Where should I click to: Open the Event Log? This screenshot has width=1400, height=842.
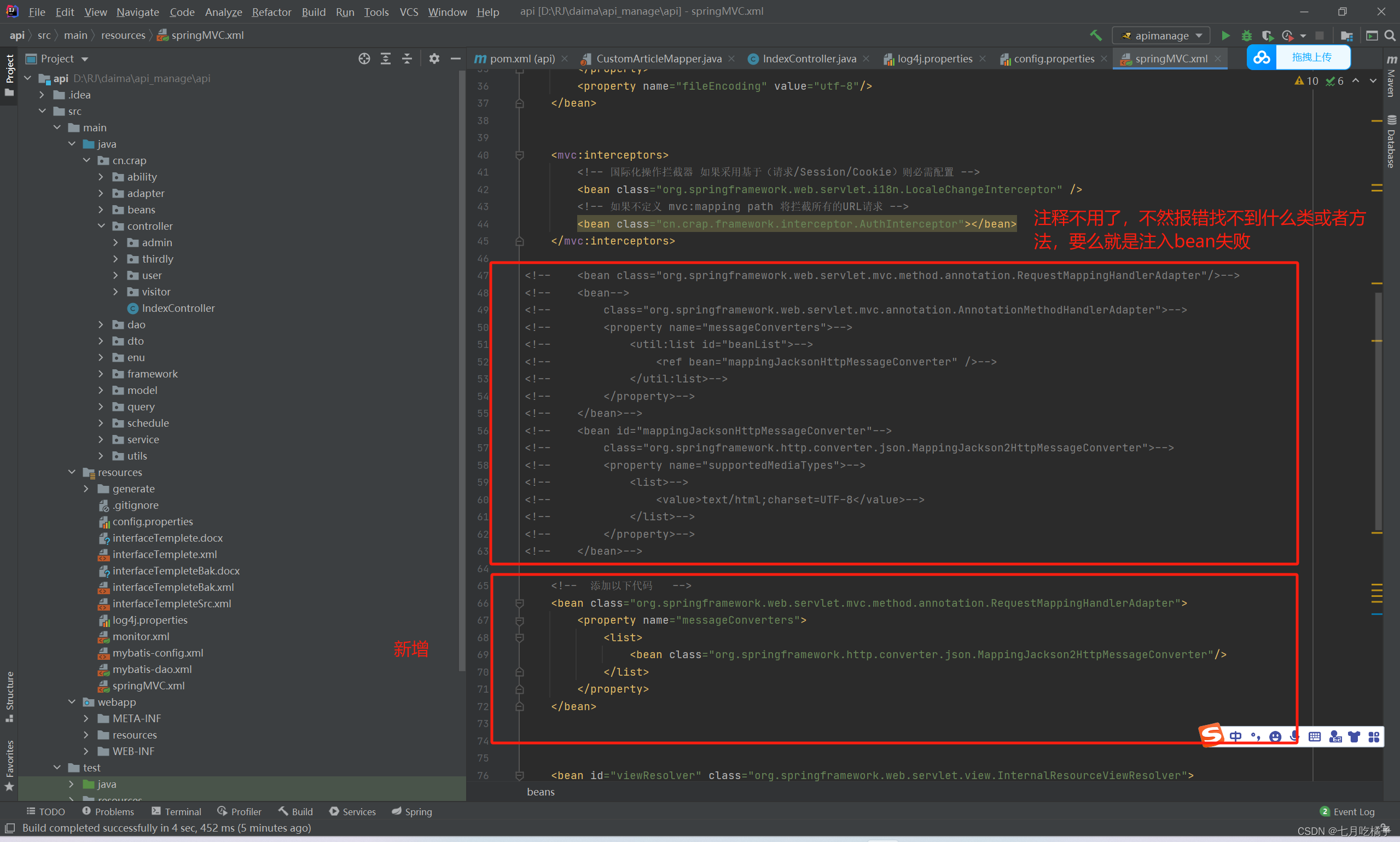click(x=1347, y=811)
